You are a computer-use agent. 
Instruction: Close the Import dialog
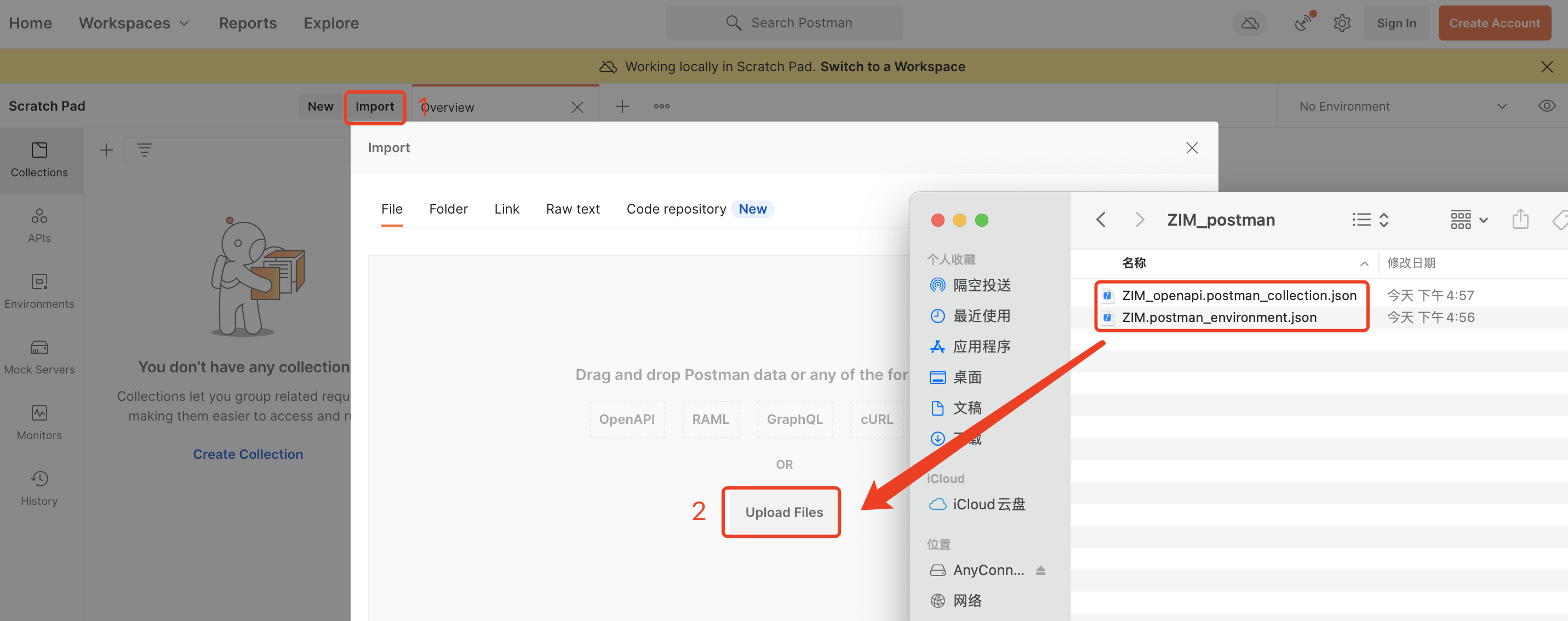point(1192,148)
